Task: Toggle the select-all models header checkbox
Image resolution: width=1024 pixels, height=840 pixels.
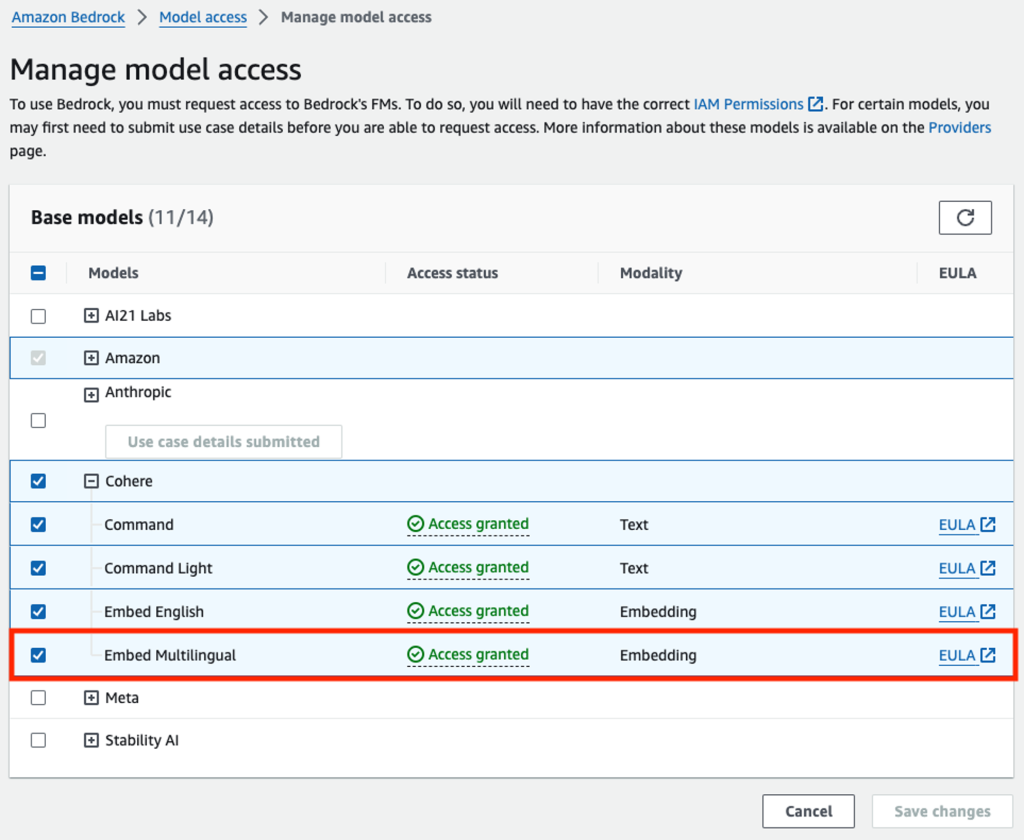Action: [38, 273]
